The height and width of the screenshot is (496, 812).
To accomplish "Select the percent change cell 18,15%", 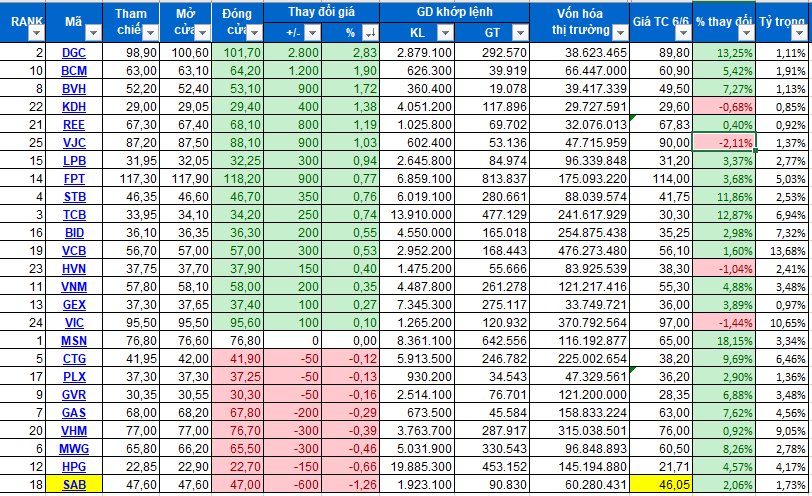I will click(x=724, y=341).
